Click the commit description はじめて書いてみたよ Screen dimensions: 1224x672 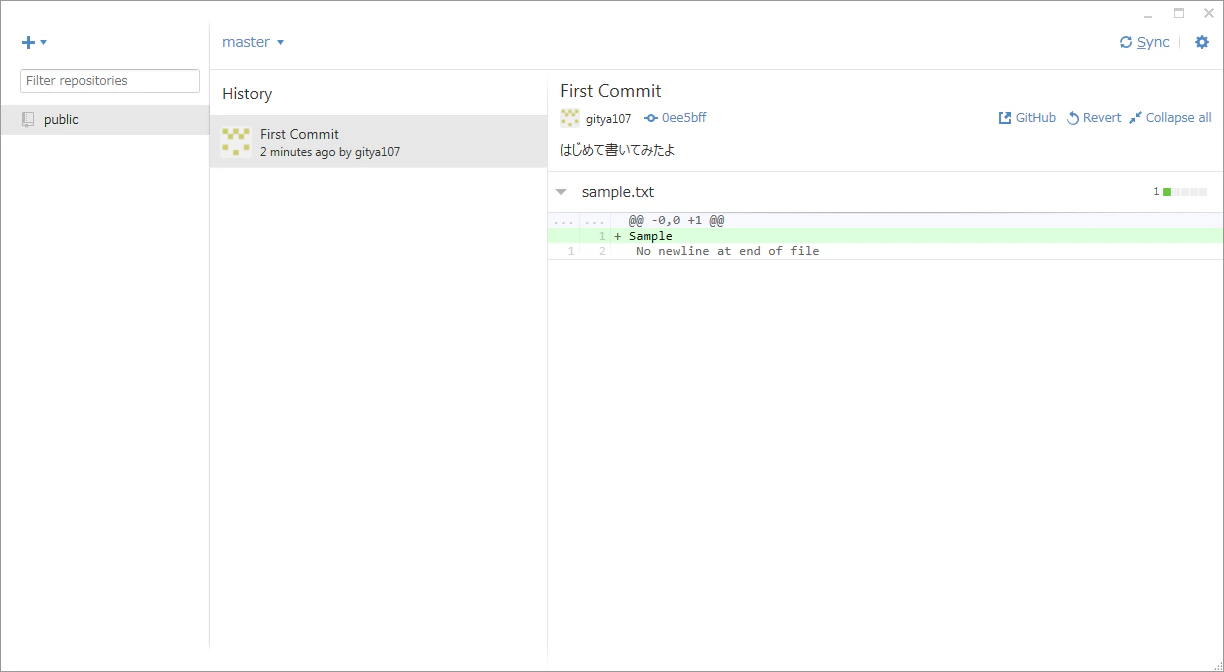coord(618,151)
